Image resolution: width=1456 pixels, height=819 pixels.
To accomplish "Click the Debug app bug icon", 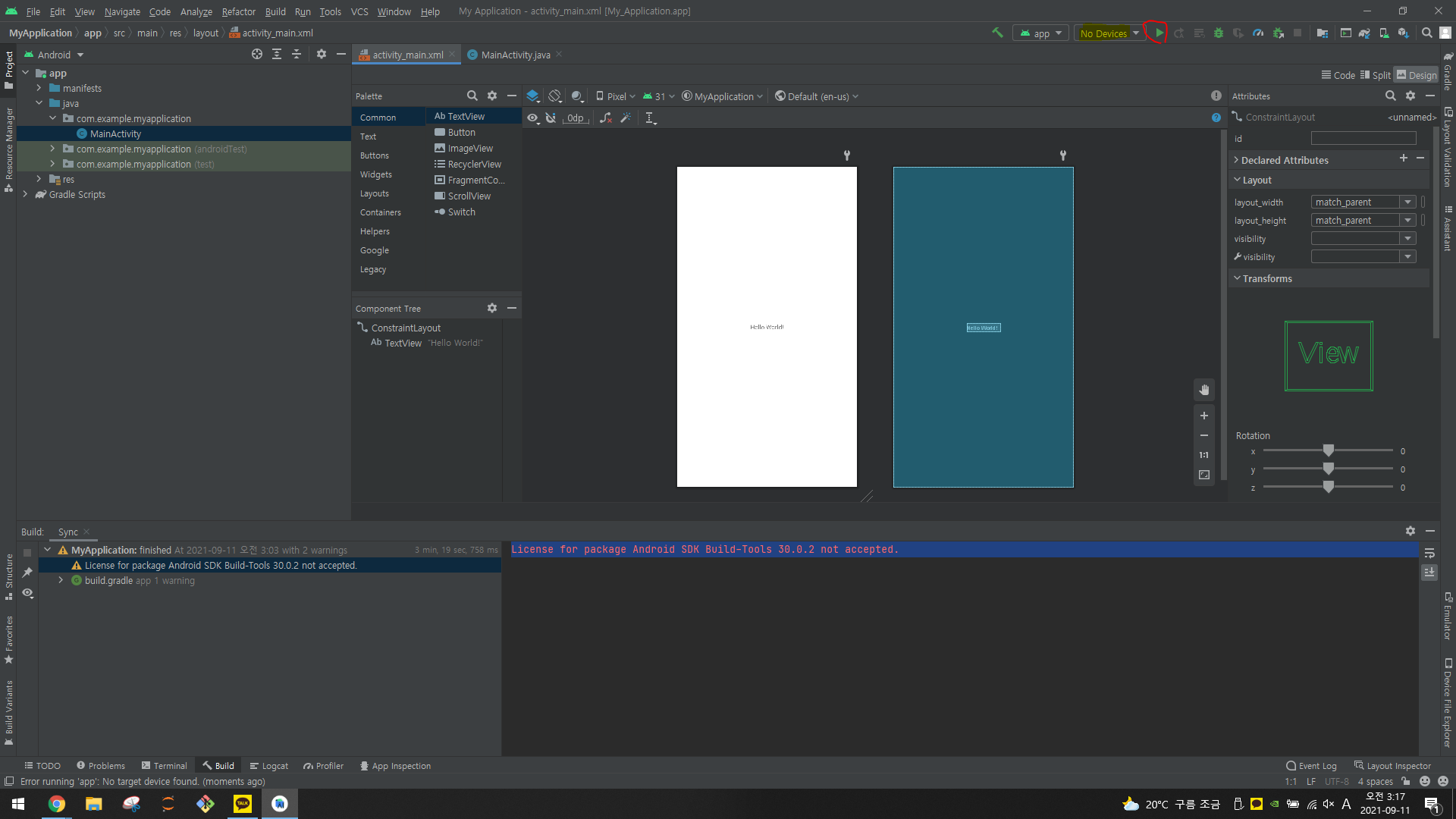I will [x=1219, y=33].
